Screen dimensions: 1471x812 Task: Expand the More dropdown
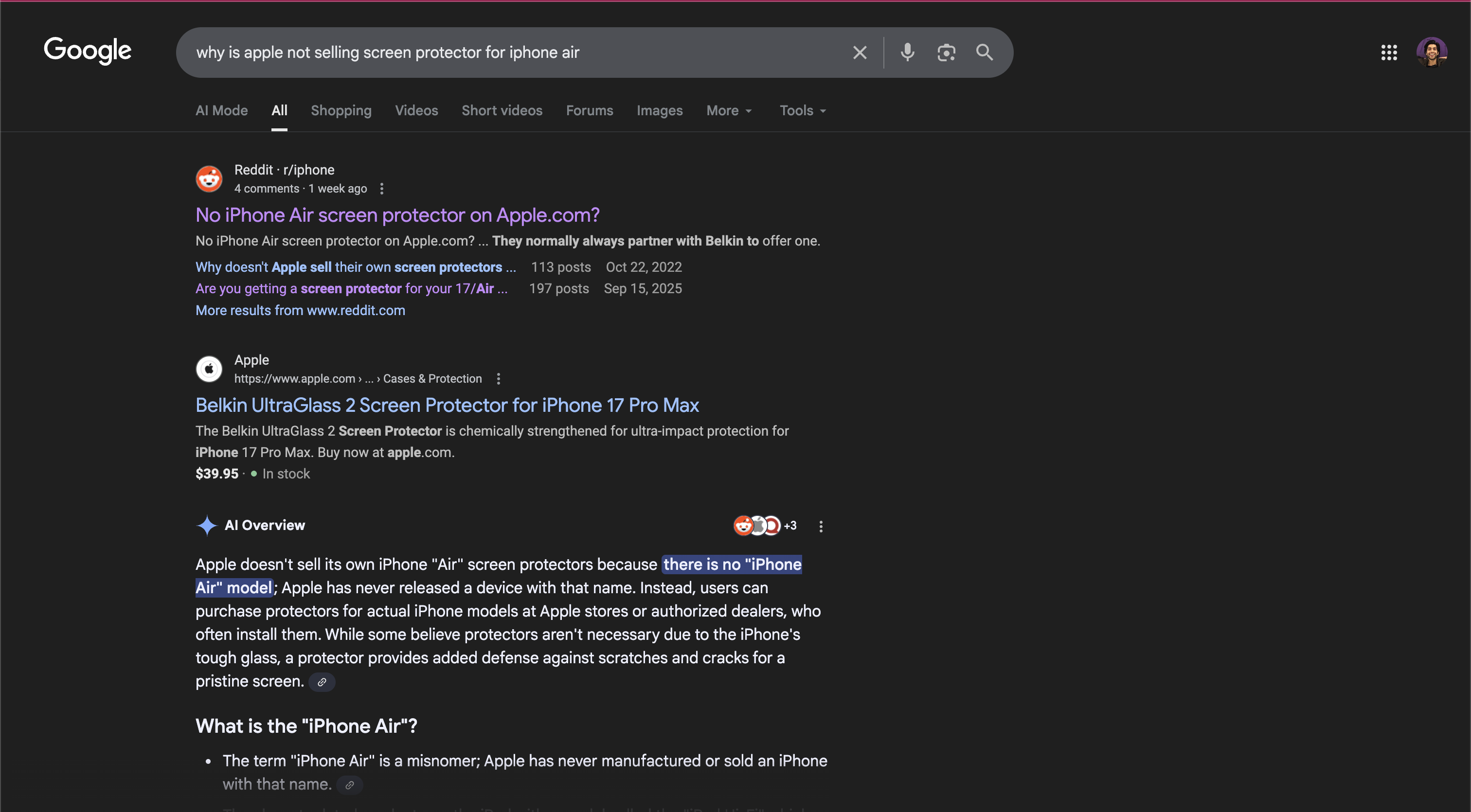[729, 111]
